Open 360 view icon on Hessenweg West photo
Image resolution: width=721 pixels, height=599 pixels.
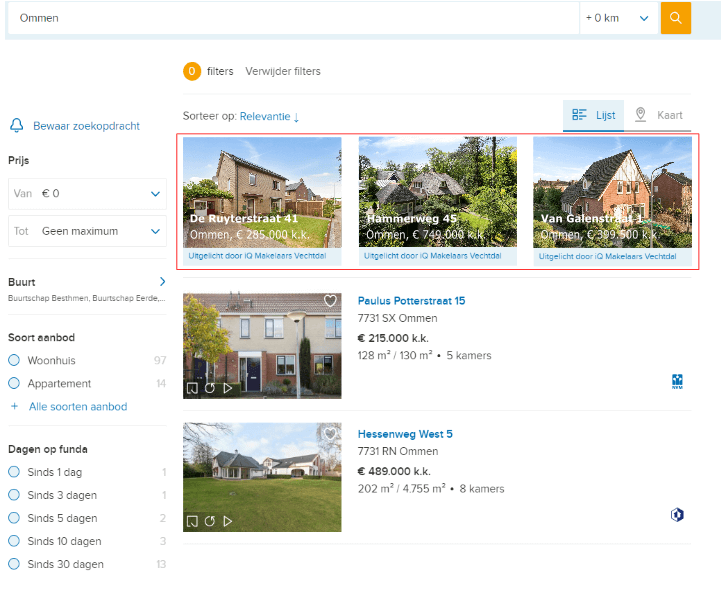tap(210, 521)
